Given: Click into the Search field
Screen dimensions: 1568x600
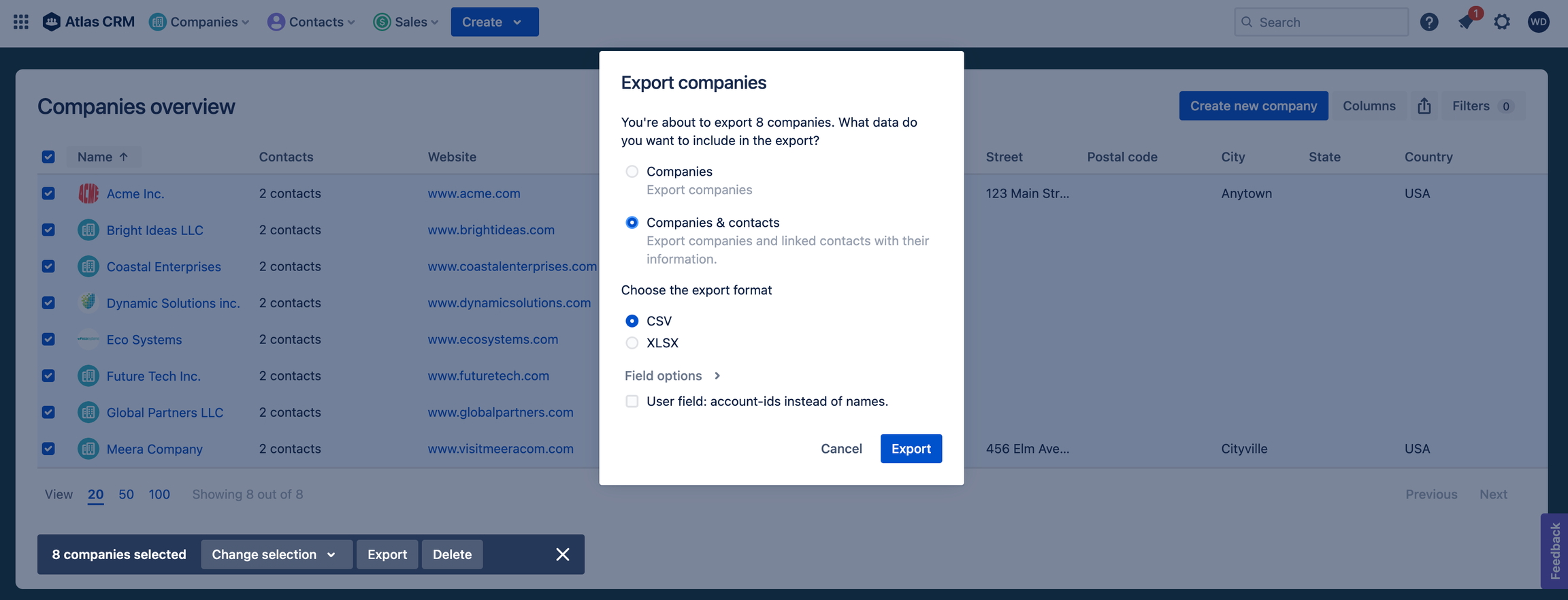Looking at the screenshot, I should 1327,22.
